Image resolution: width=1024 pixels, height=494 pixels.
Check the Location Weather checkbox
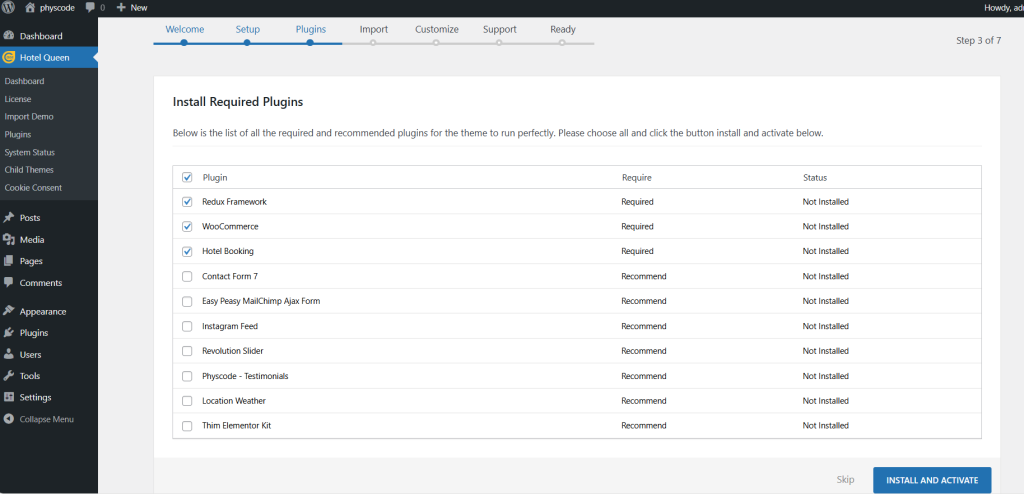(x=187, y=401)
